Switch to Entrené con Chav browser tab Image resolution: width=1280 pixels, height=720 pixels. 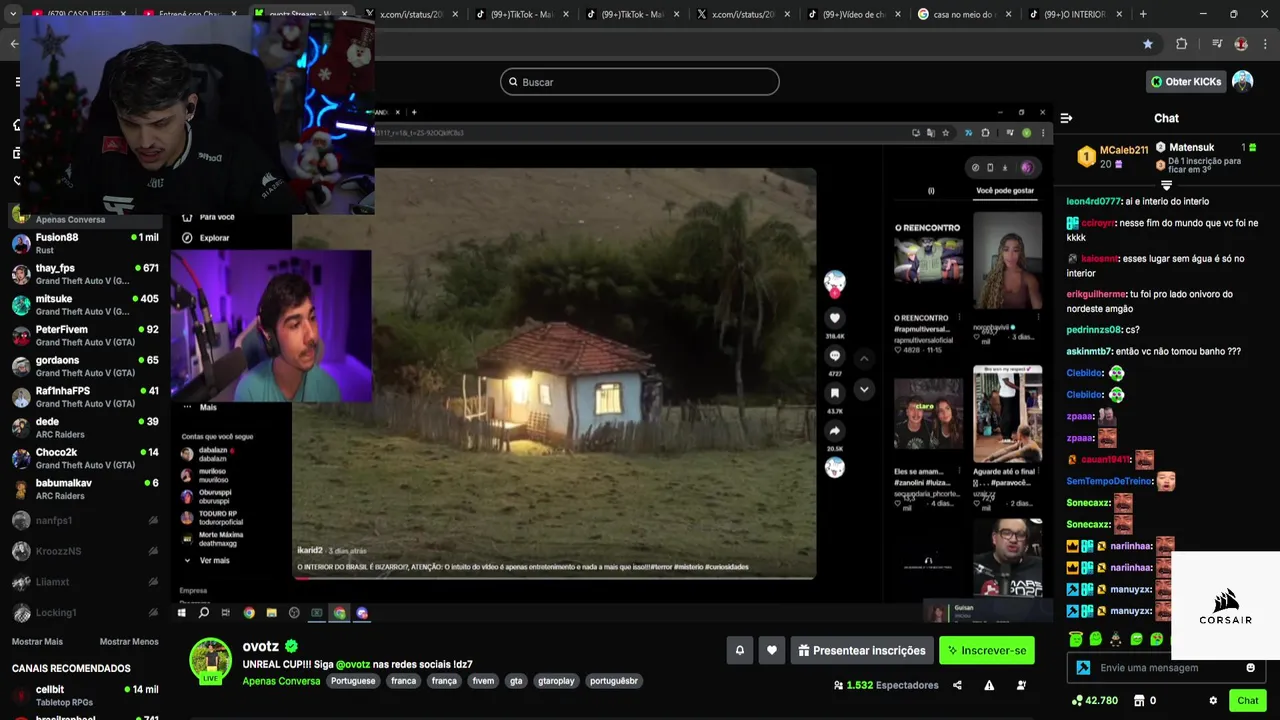[190, 14]
